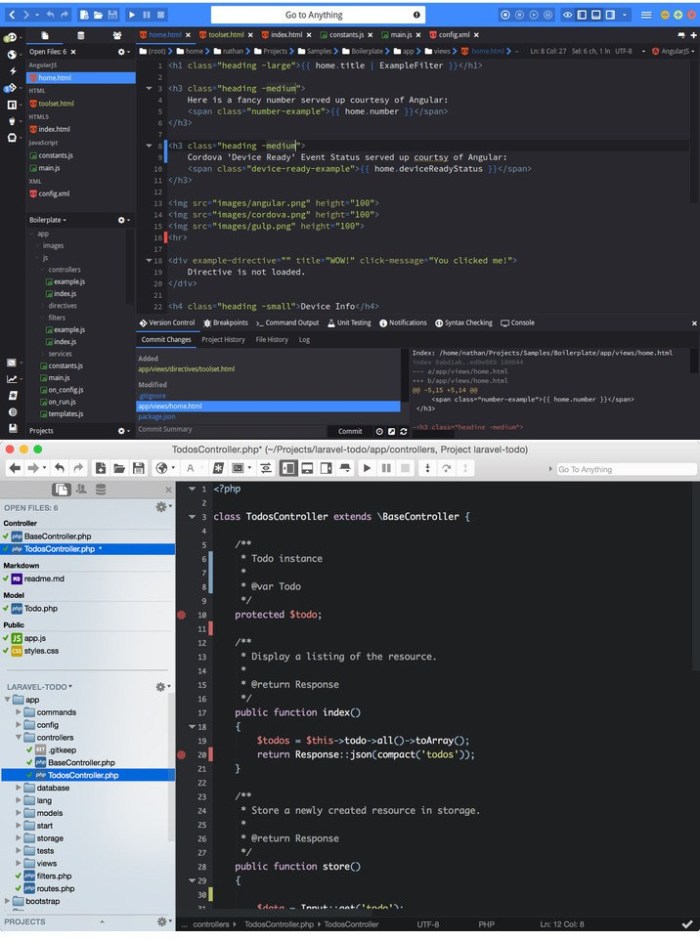Image resolution: width=700 pixels, height=941 pixels.
Task: Click the play macro button in lower toolbar
Action: [367, 468]
